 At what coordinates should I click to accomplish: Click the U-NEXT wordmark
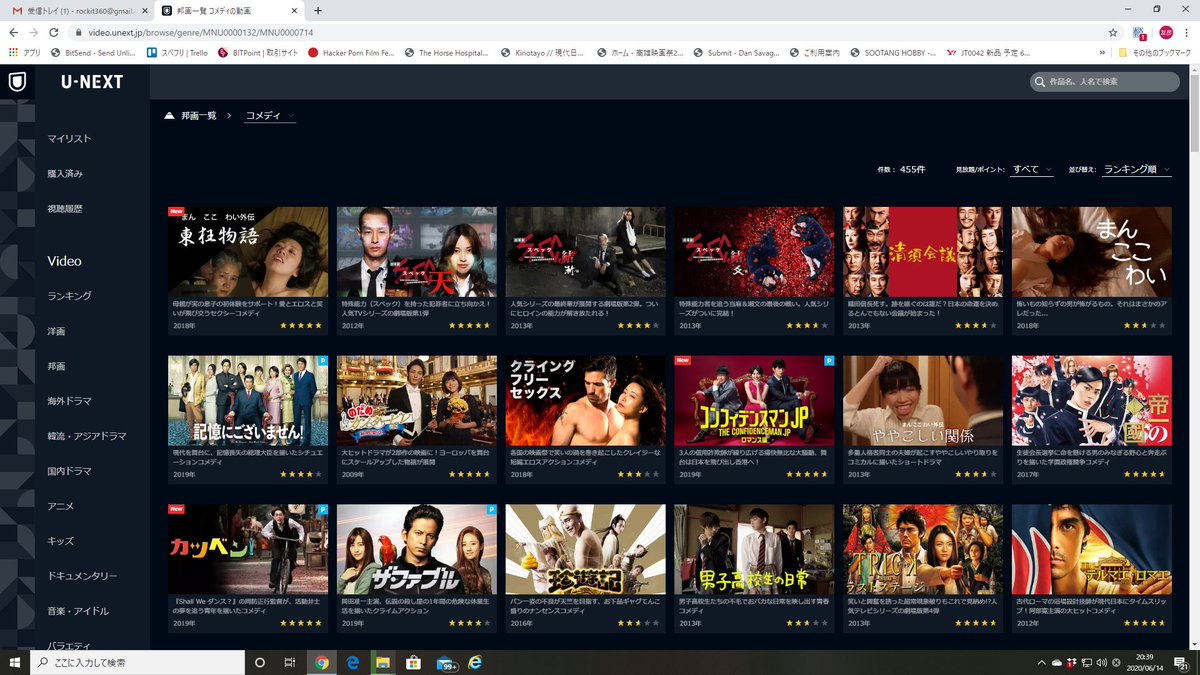pos(92,82)
